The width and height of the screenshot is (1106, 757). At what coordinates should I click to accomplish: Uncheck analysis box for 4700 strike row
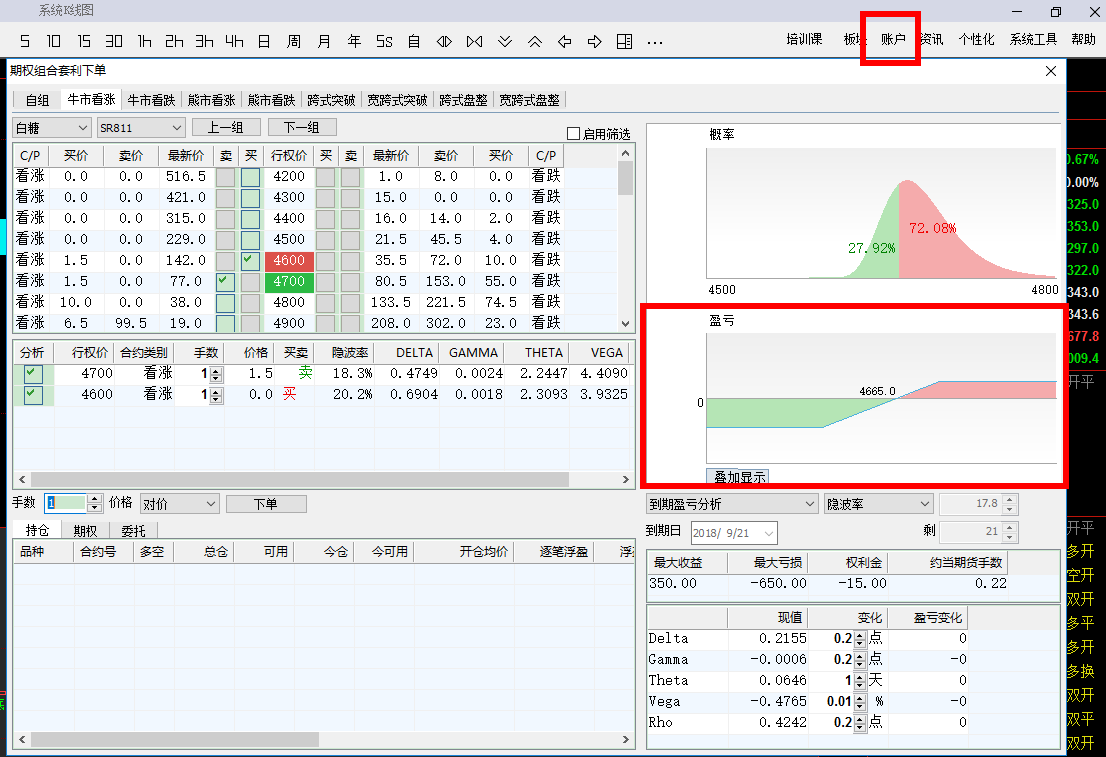click(34, 373)
